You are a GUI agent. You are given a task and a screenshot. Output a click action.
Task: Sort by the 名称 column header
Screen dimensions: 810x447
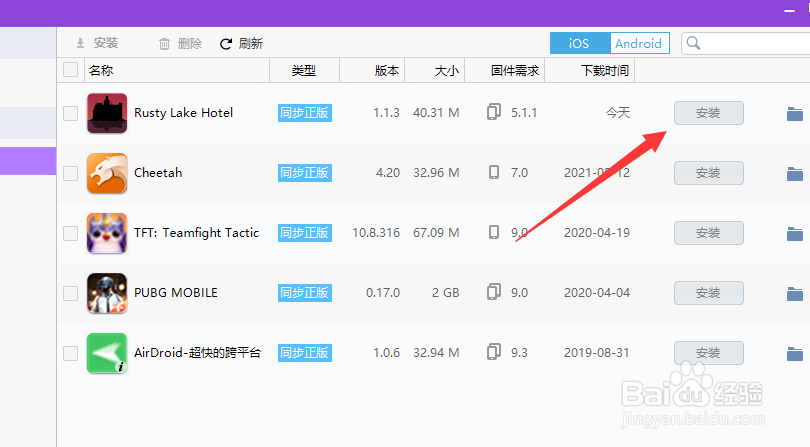tap(177, 70)
